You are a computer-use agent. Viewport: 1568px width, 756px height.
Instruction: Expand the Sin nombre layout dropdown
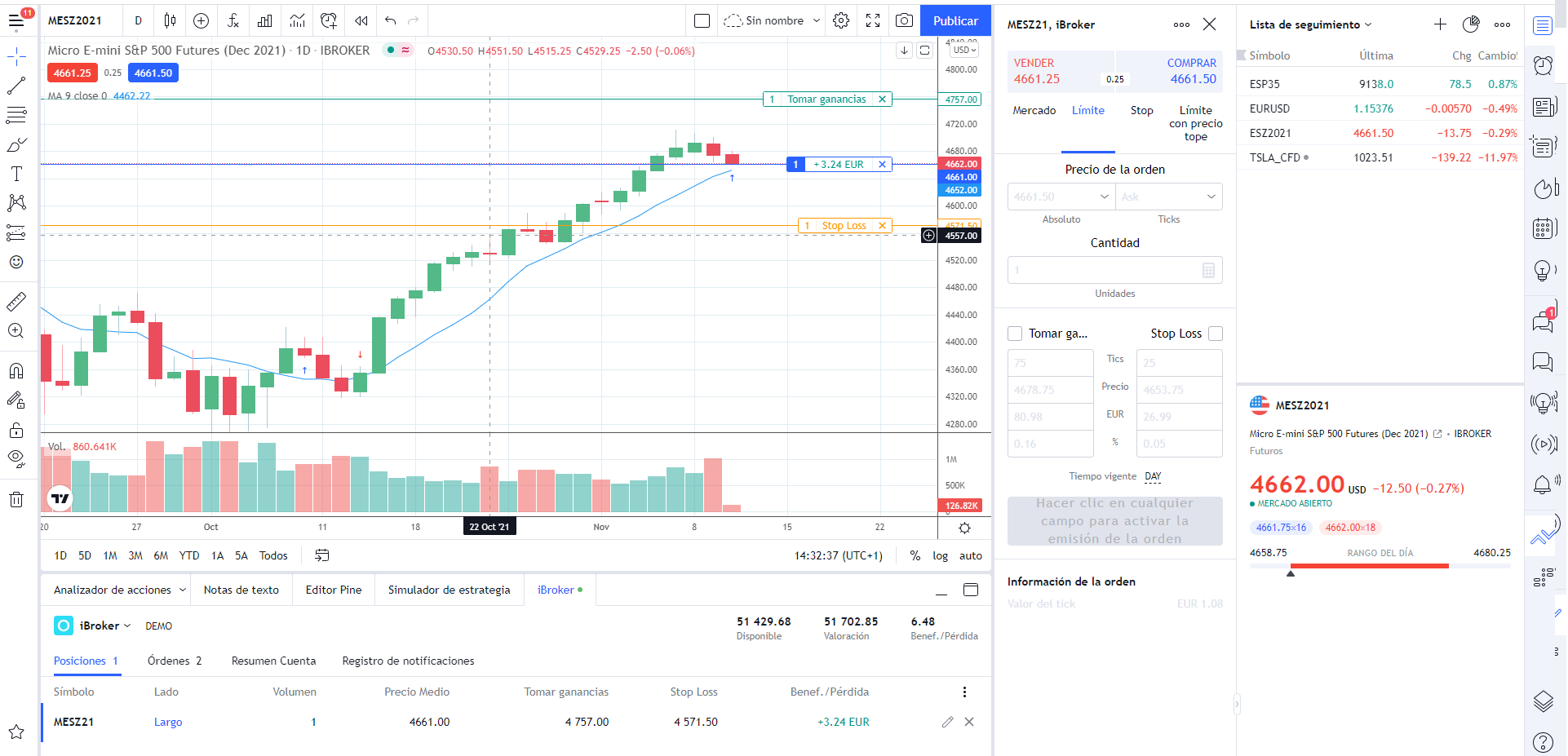[x=772, y=20]
